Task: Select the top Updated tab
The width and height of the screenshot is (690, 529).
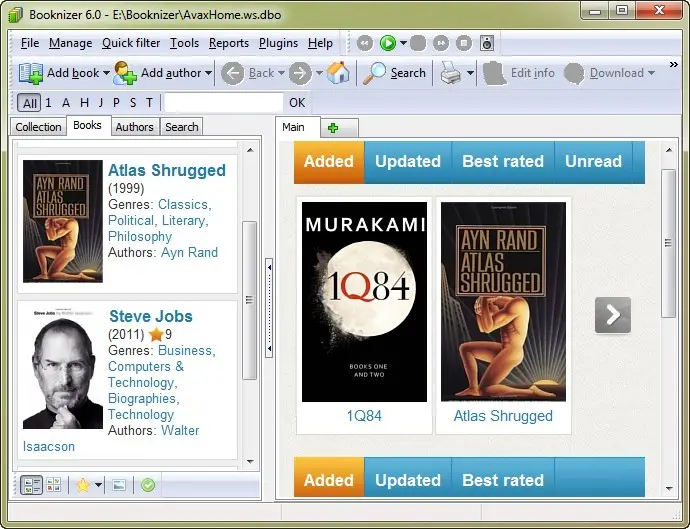Action: 408,161
